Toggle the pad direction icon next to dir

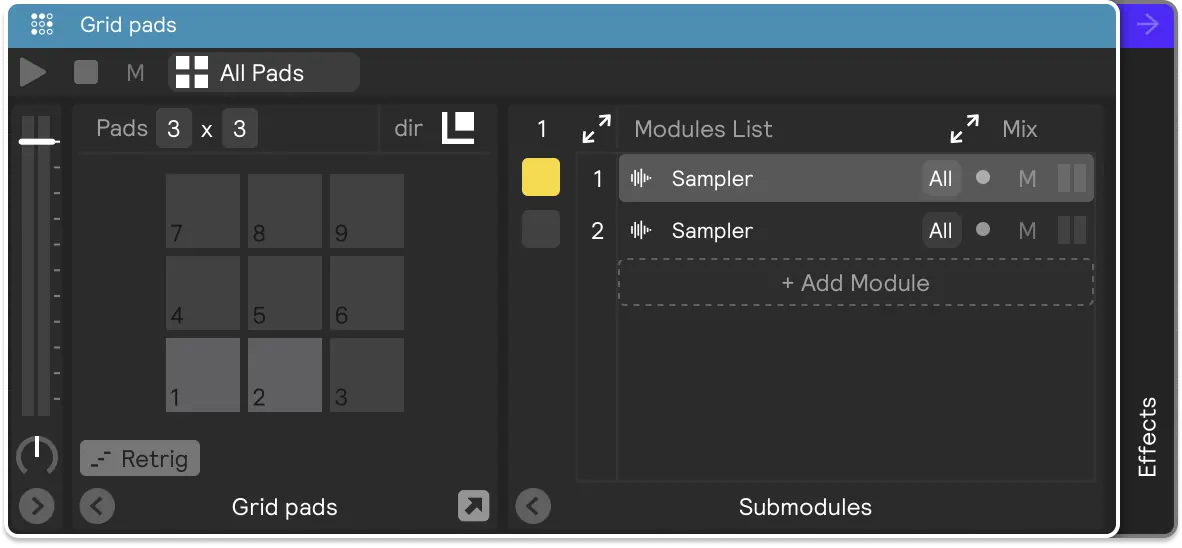(458, 128)
